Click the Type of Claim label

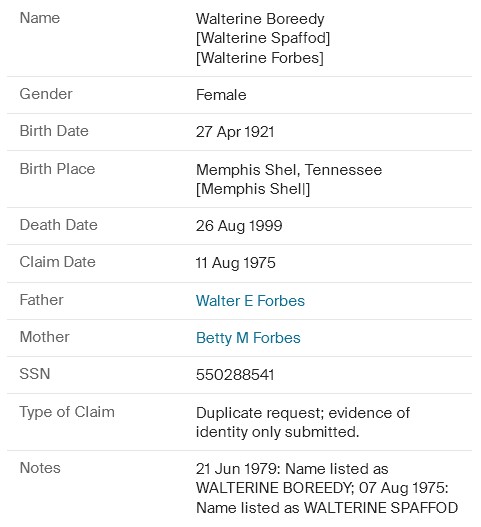(x=67, y=412)
